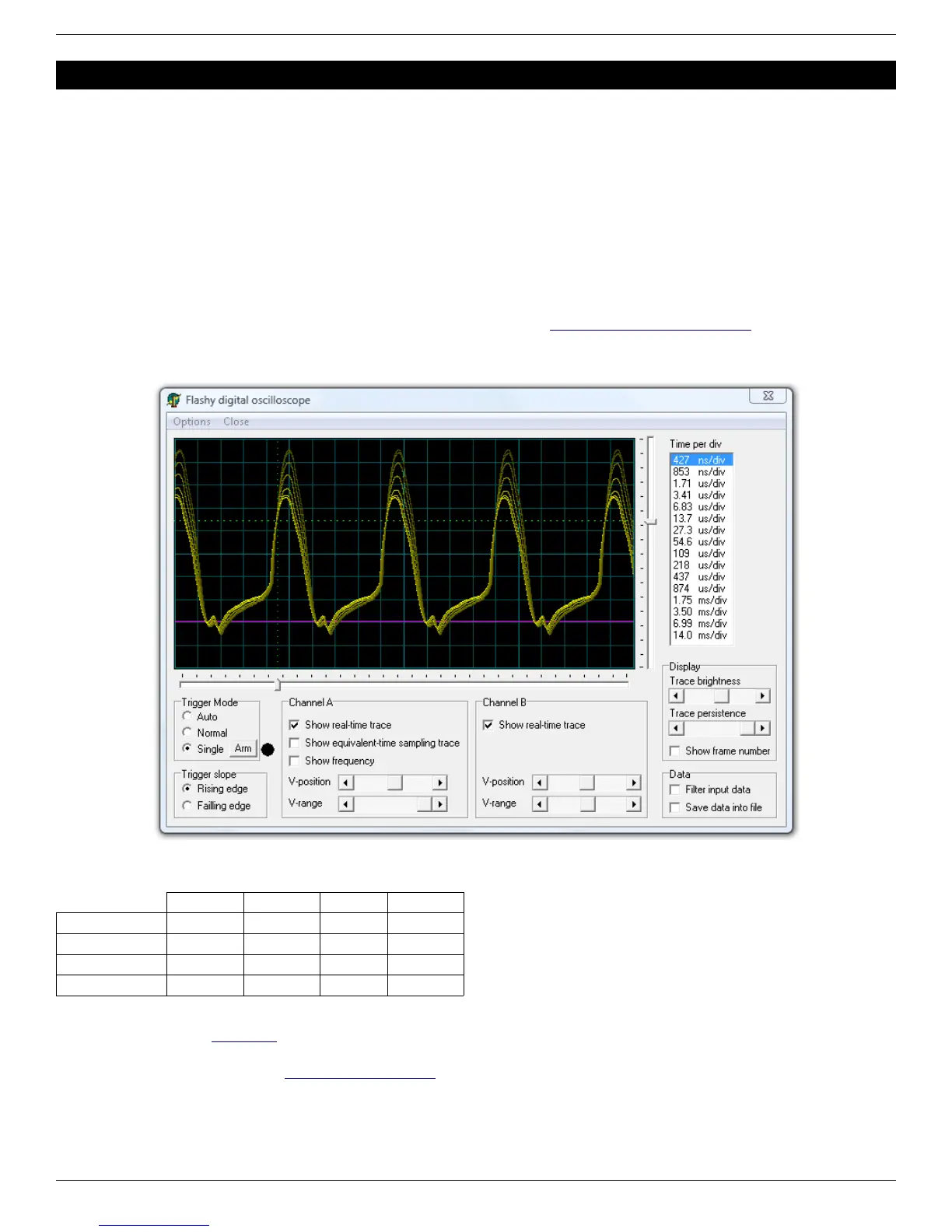Viewport: 952px width, 1232px height.
Task: Click the Close menu item
Action: [x=236, y=422]
